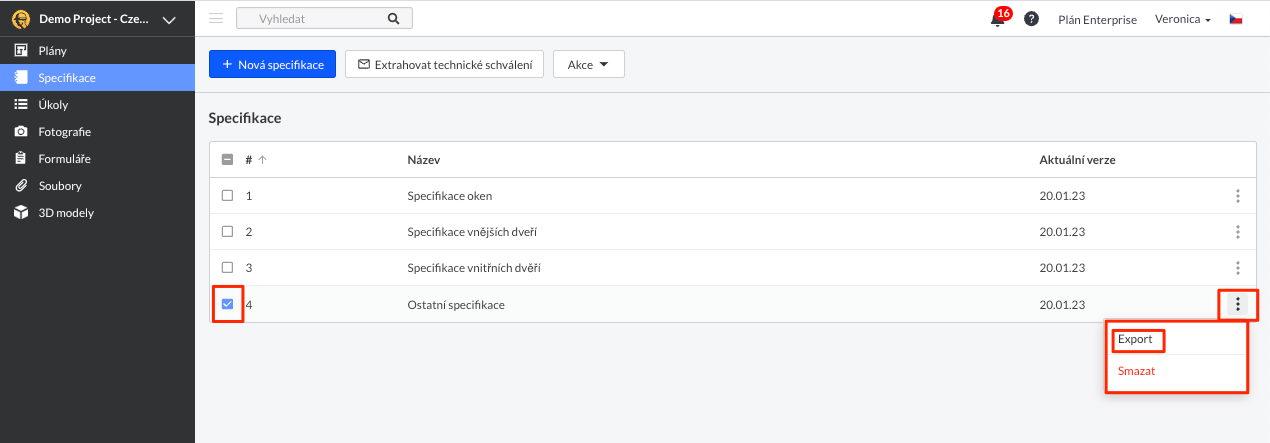Screen dimensions: 1270x443
Task: Check the box for Specifikace oken
Action: point(227,196)
